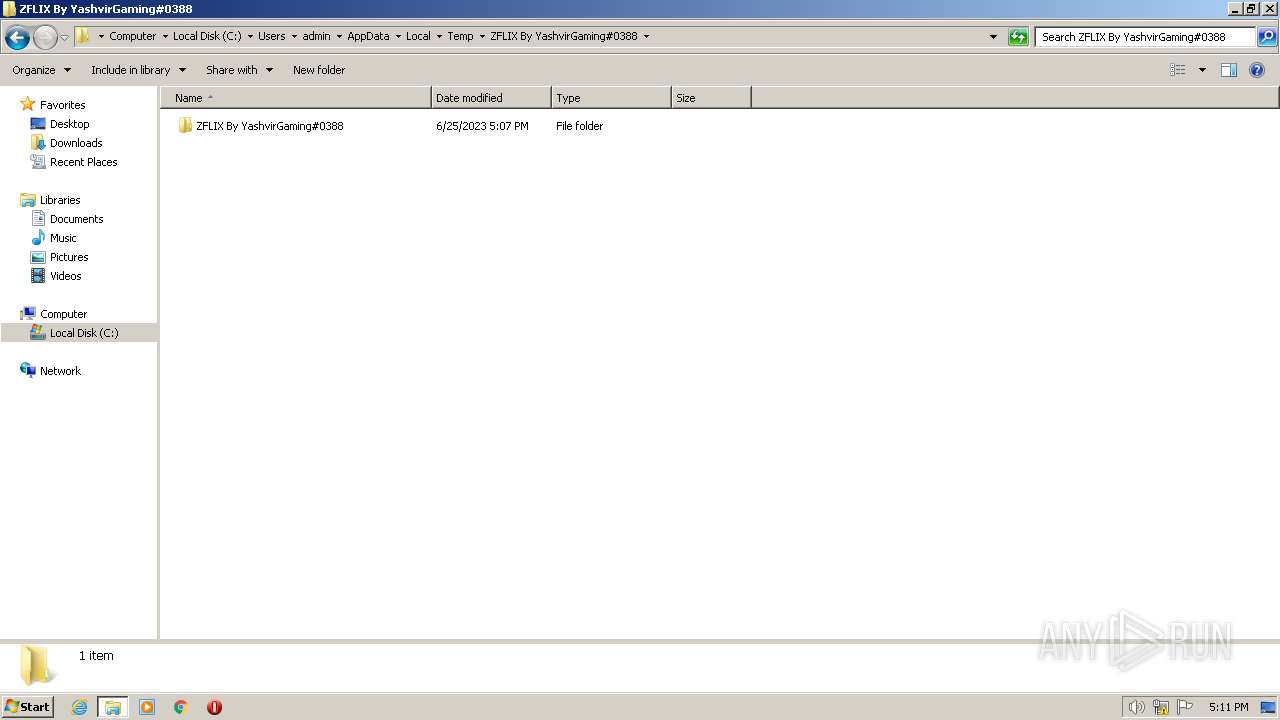The width and height of the screenshot is (1280, 720).
Task: Select Network in navigation pane
Action: [60, 371]
